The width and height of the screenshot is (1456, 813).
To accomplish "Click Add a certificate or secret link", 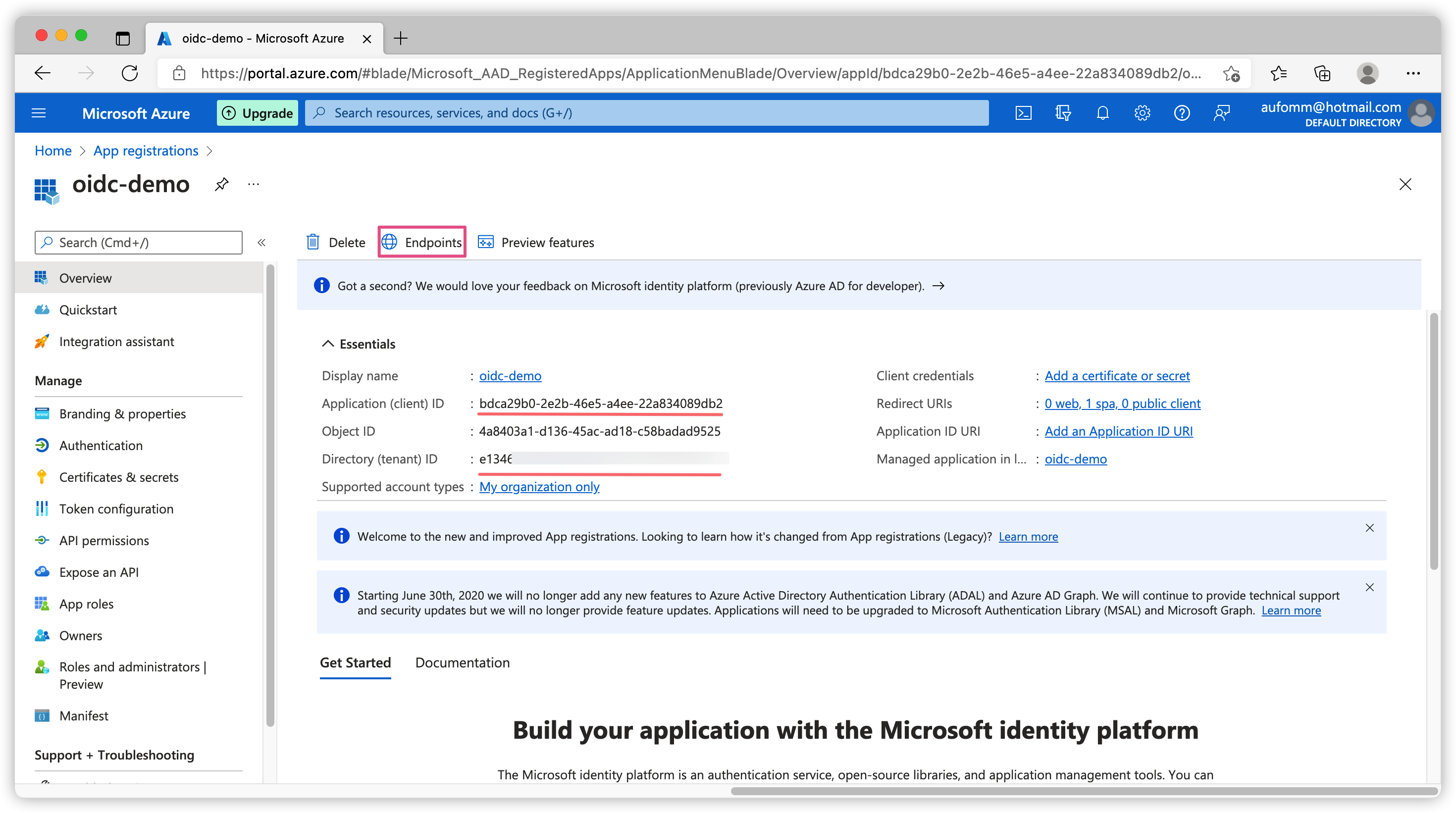I will [1117, 376].
